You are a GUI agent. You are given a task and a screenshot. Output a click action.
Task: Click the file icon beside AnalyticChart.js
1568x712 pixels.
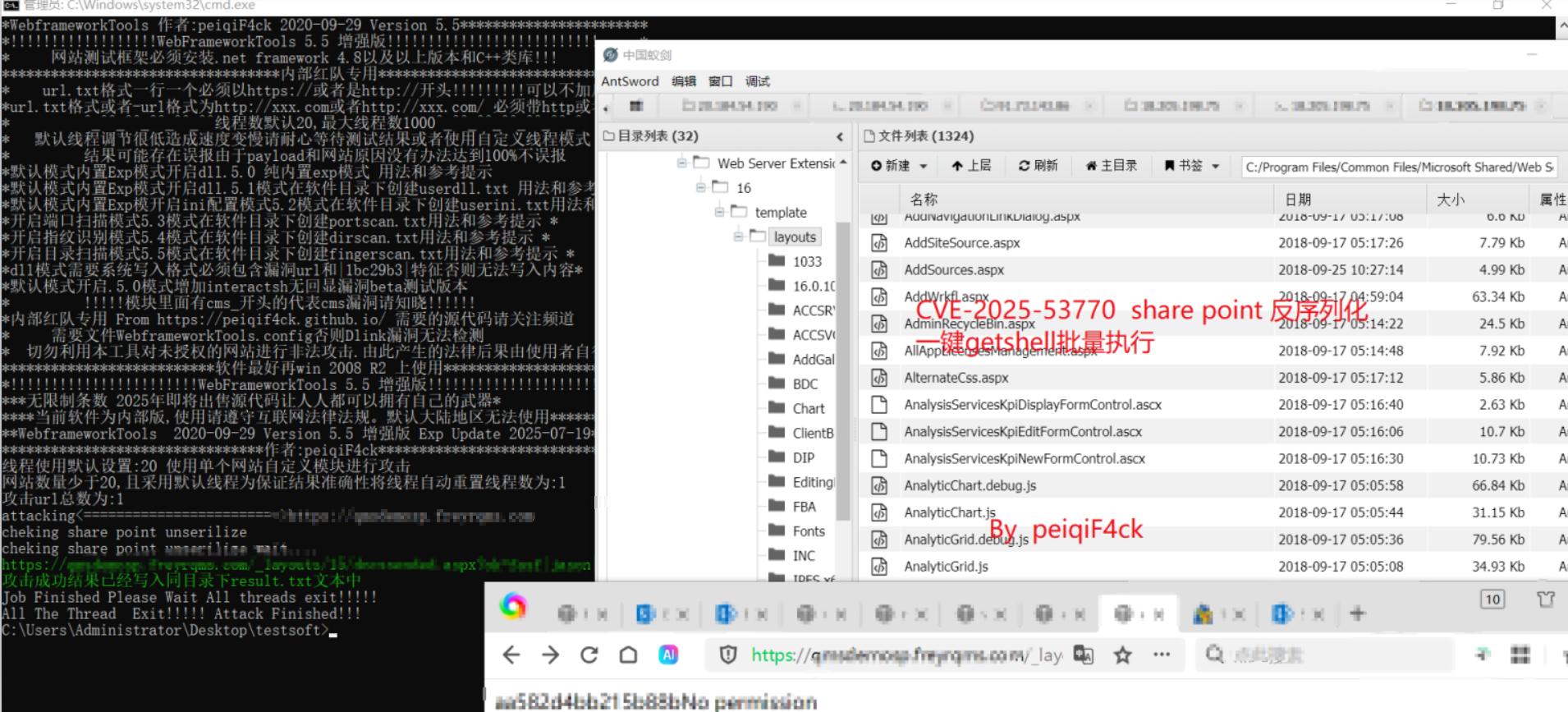[x=879, y=512]
